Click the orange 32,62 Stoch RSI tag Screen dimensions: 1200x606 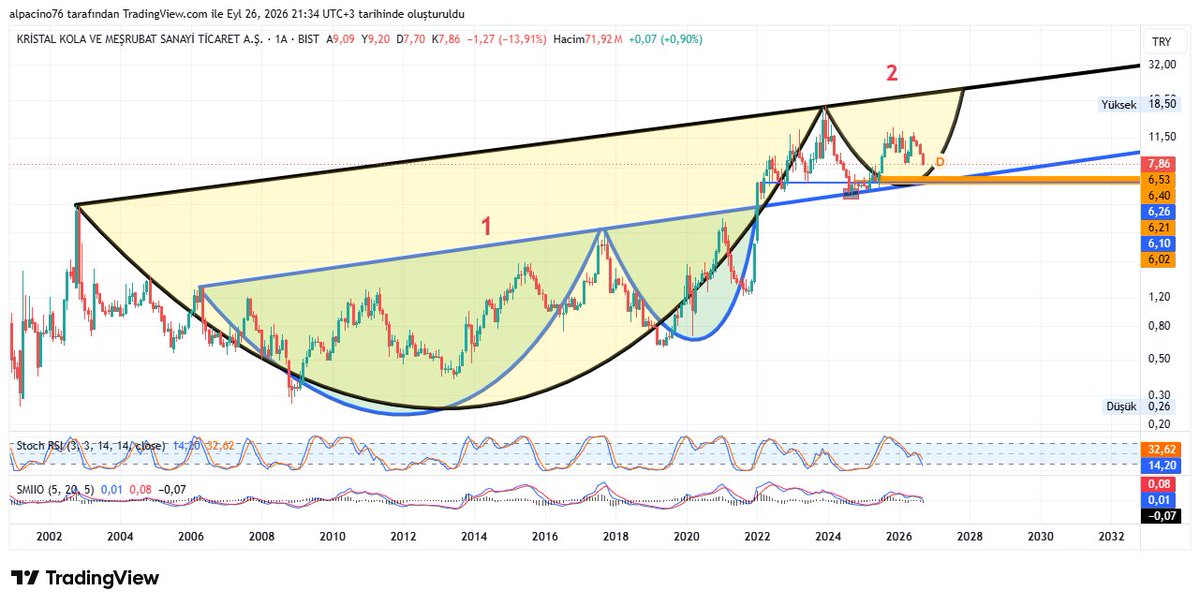coord(1160,449)
